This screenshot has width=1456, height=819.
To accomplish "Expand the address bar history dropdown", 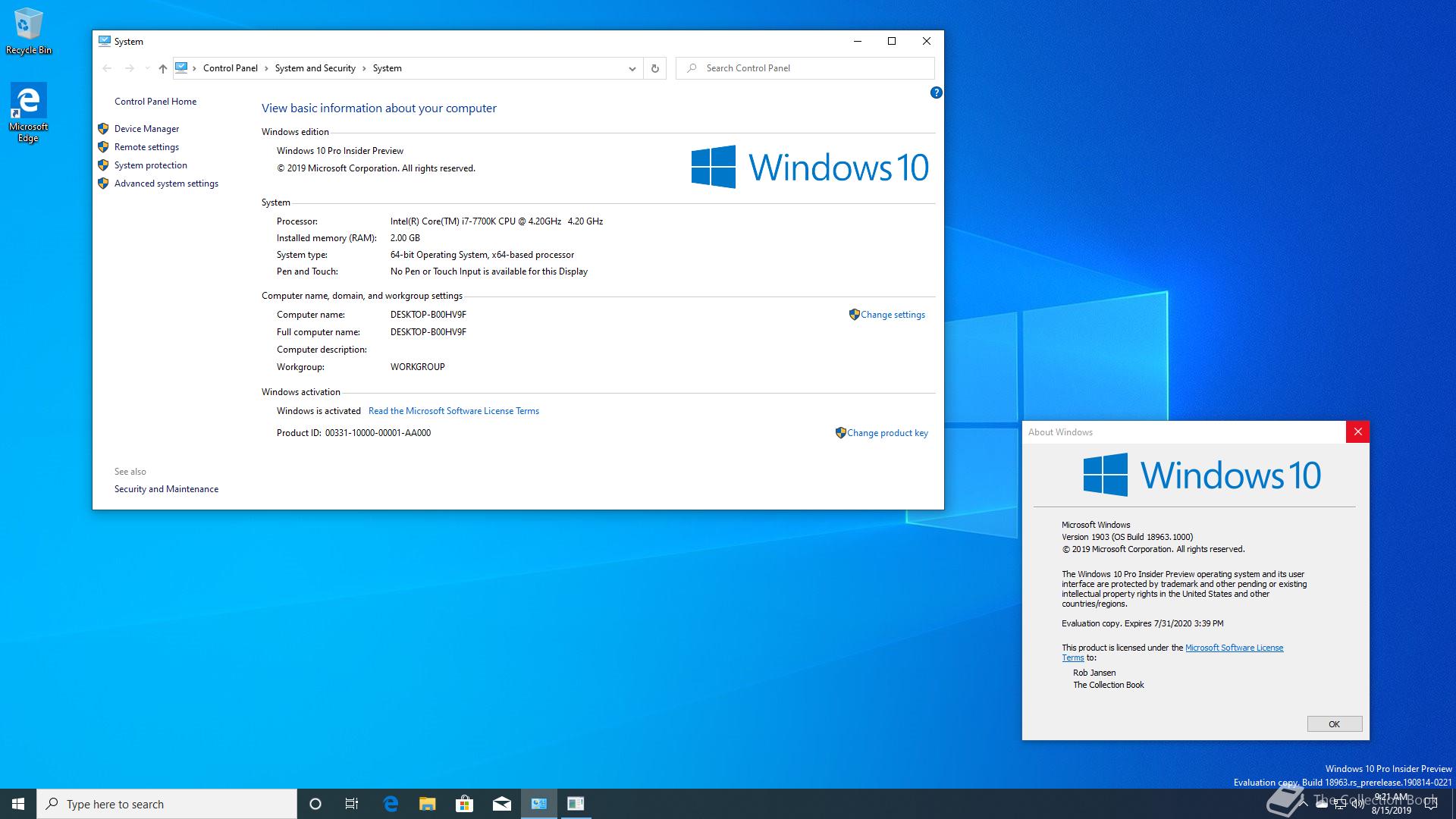I will pyautogui.click(x=632, y=68).
